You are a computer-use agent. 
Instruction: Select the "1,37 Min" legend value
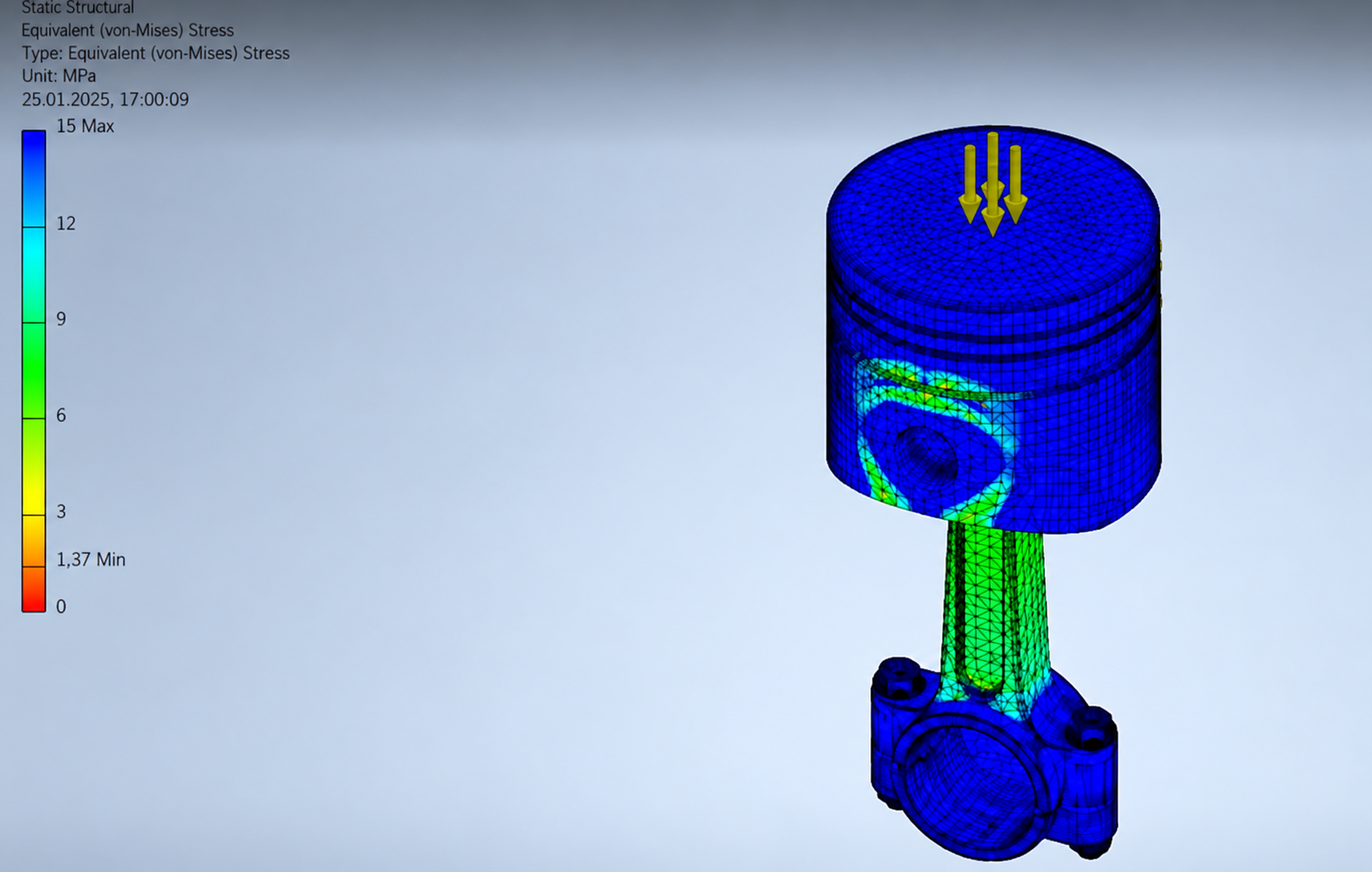point(91,560)
